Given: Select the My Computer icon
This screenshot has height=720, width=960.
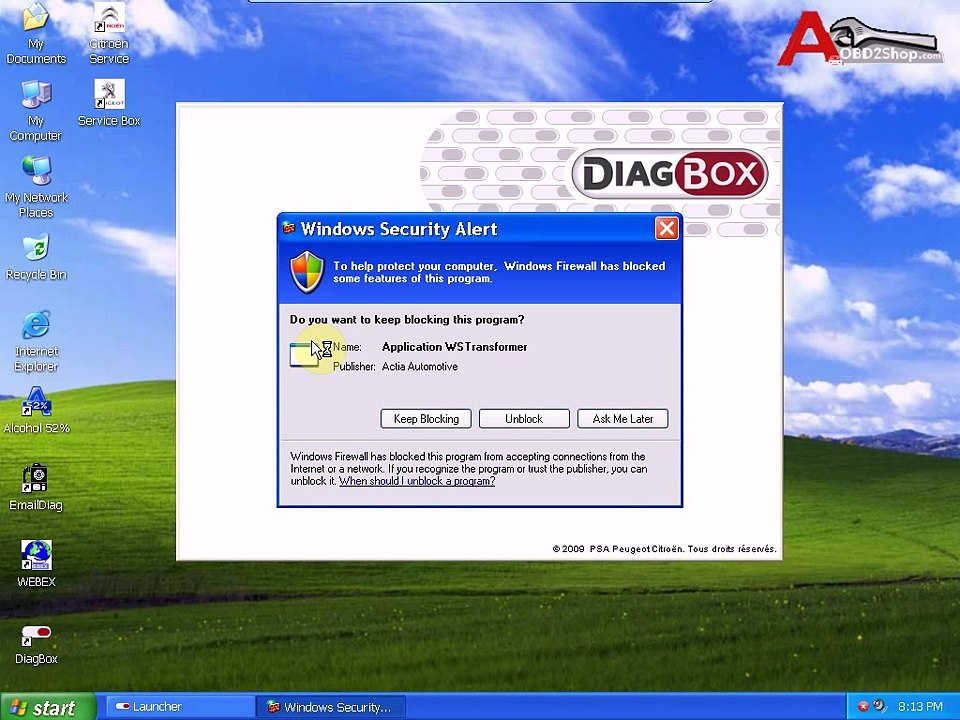Looking at the screenshot, I should coord(36,110).
